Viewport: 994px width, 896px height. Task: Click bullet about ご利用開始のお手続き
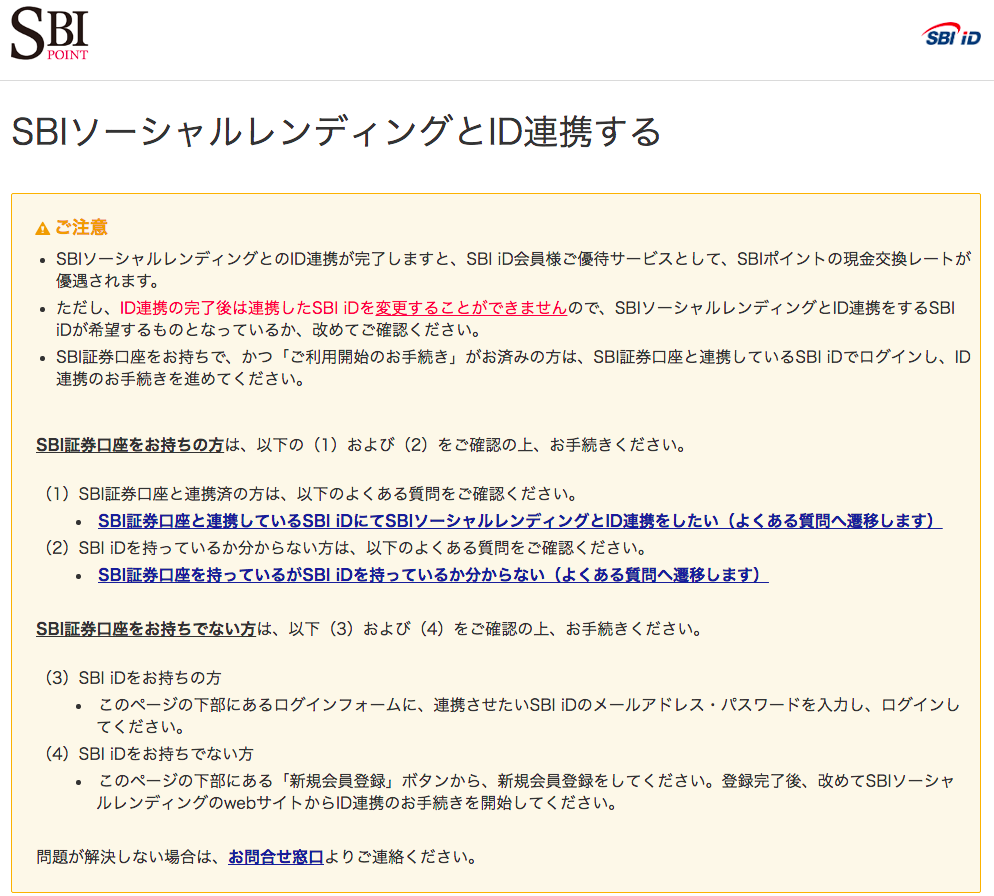point(513,368)
